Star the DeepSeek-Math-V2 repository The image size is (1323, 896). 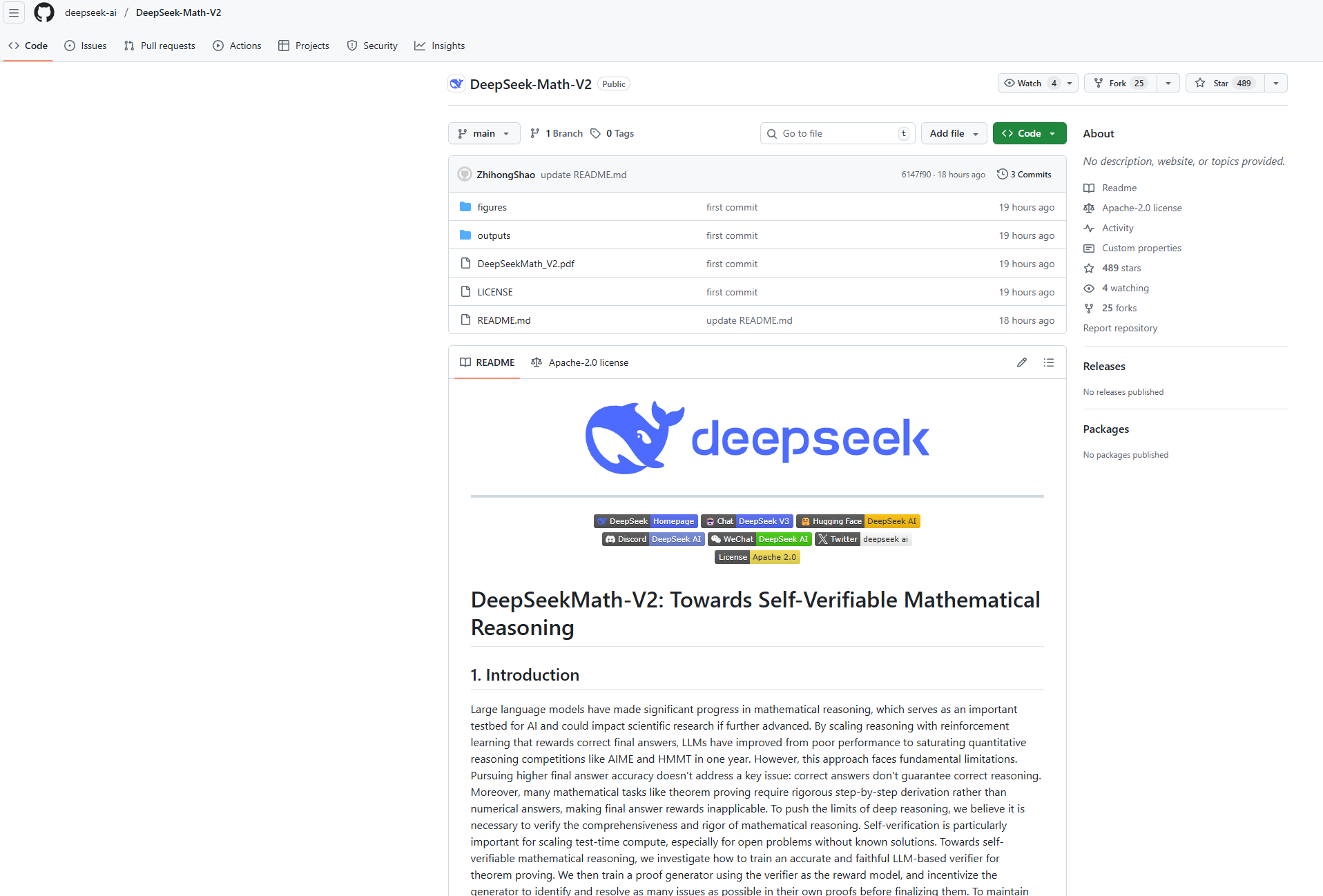[1225, 83]
